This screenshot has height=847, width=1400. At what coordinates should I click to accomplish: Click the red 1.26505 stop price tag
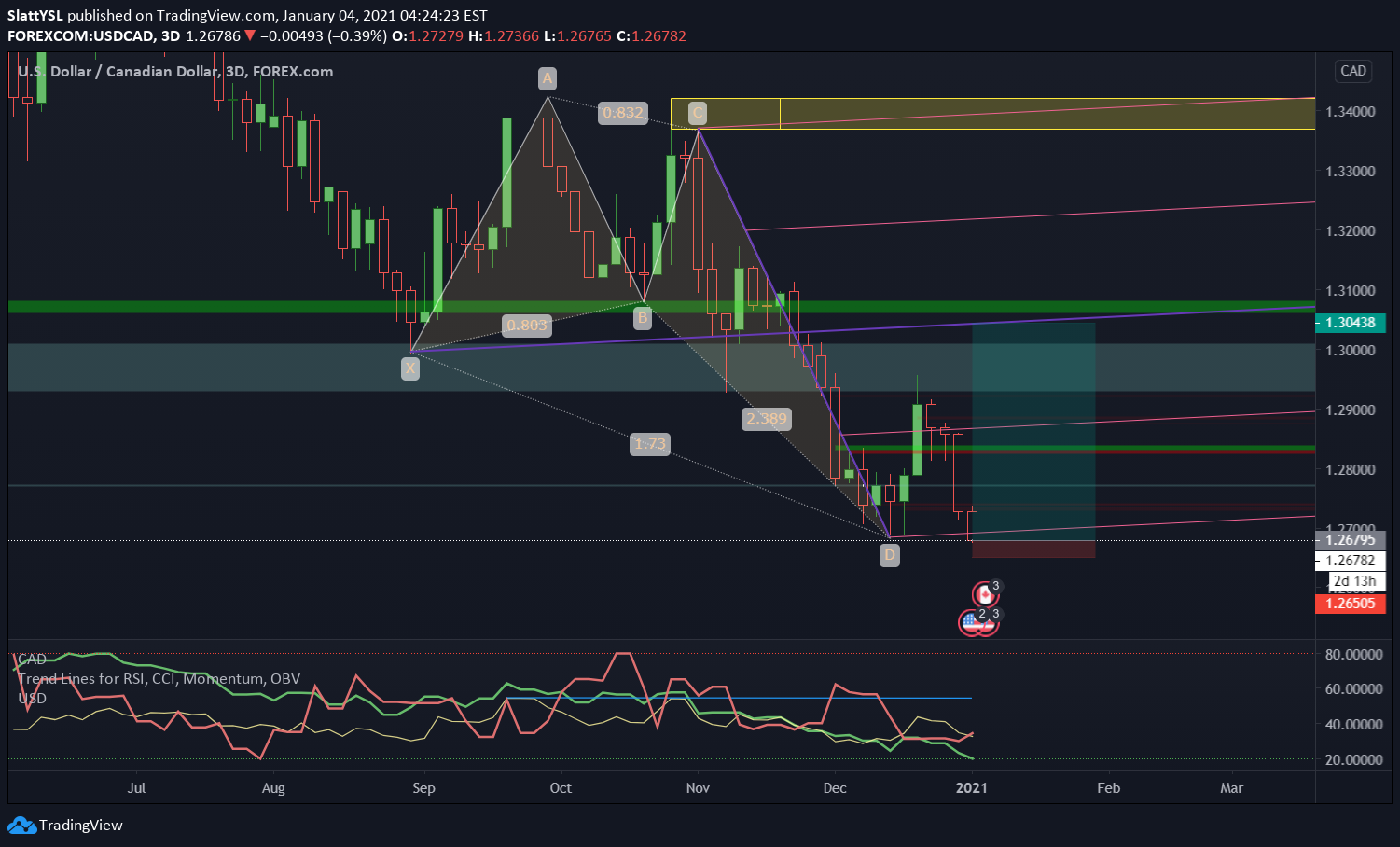(1351, 604)
